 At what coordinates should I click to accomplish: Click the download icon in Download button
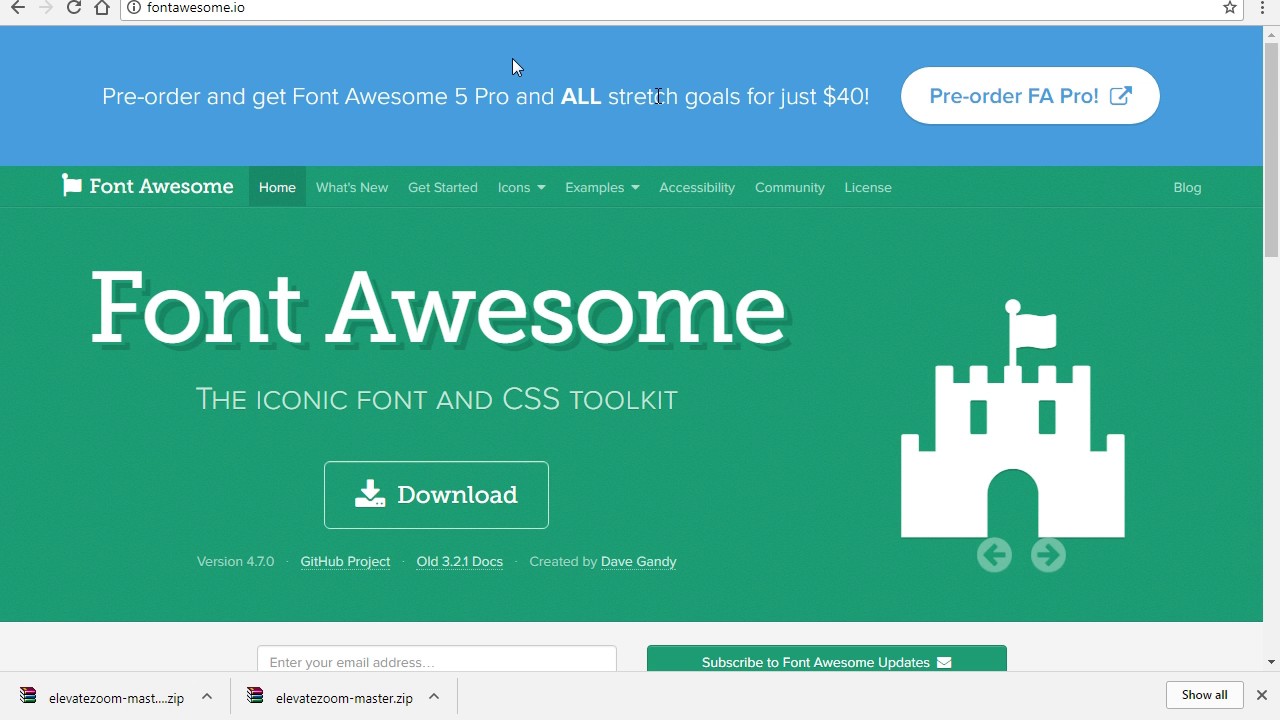[370, 494]
